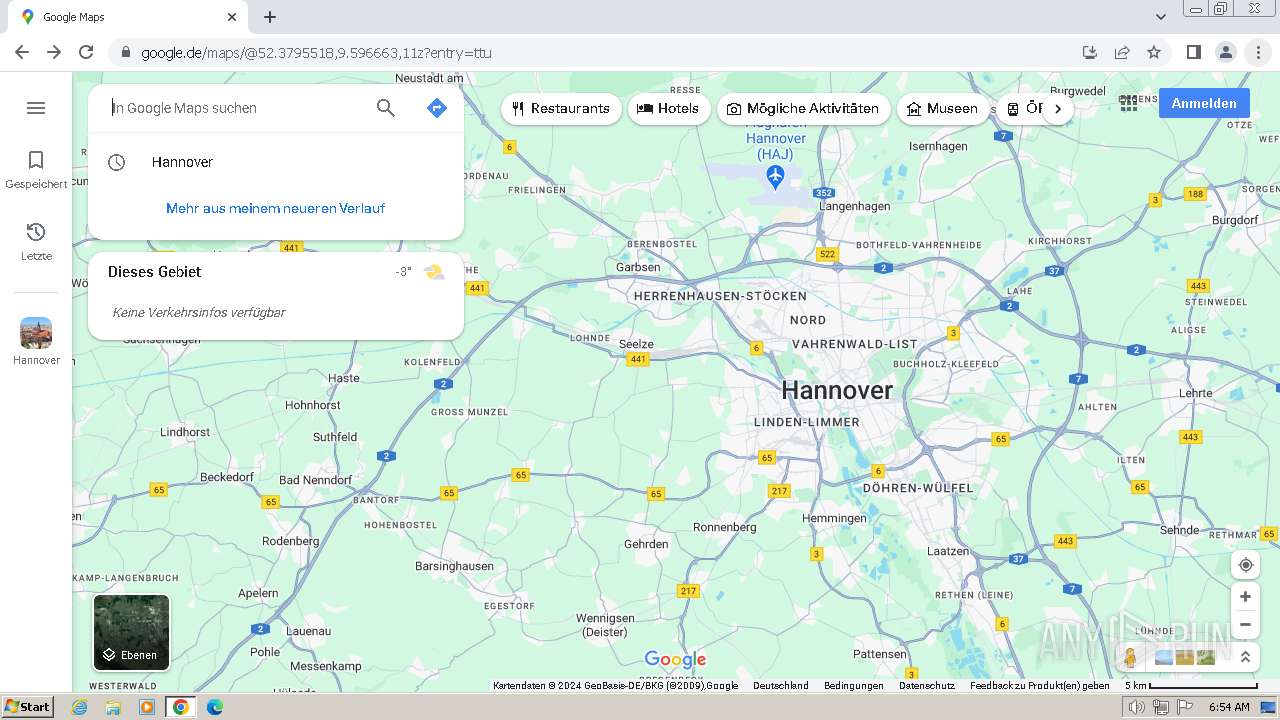Image resolution: width=1280 pixels, height=720 pixels.
Task: Share this page via share icon
Action: (1122, 52)
